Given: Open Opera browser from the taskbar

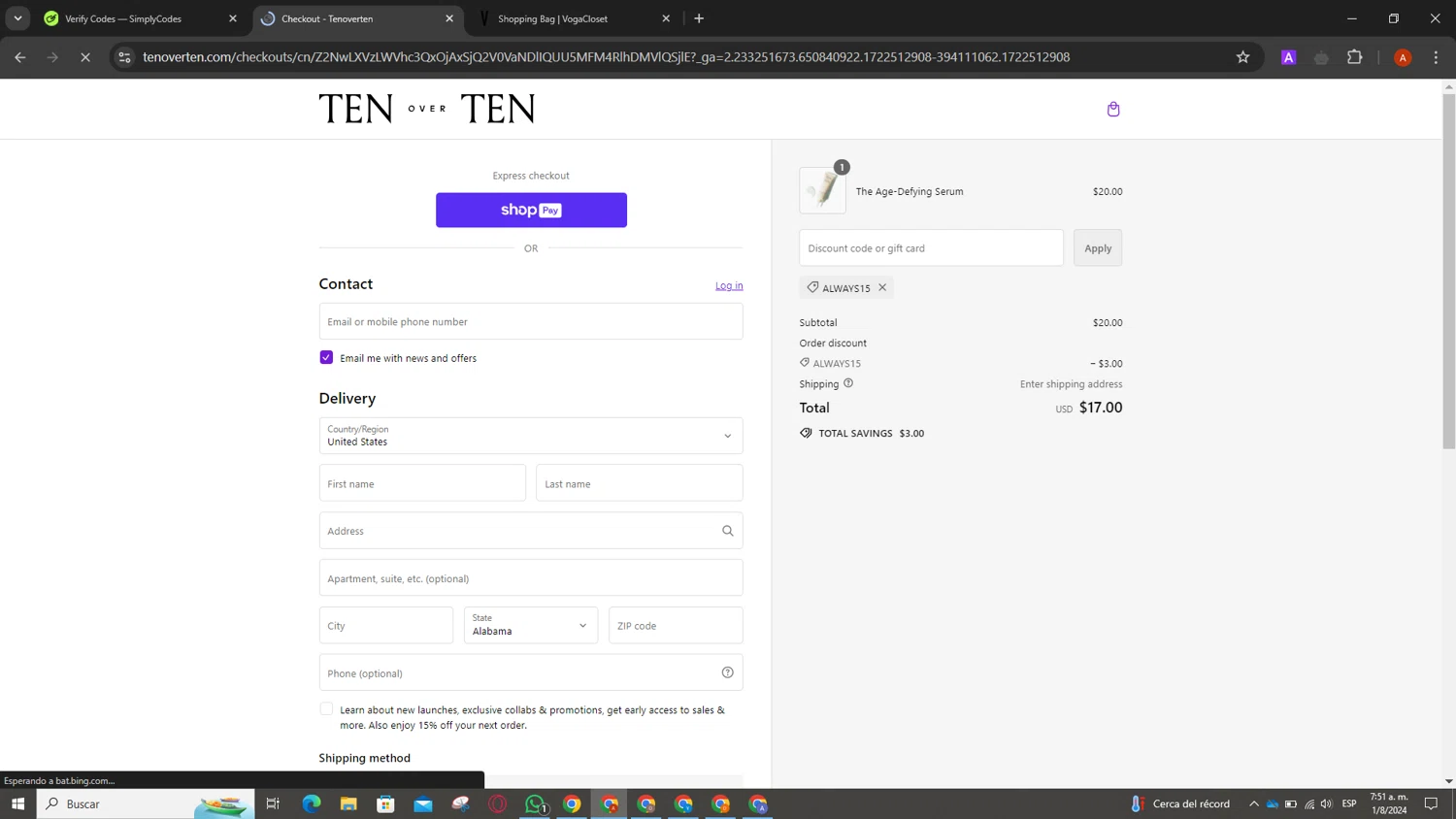Looking at the screenshot, I should pyautogui.click(x=498, y=803).
